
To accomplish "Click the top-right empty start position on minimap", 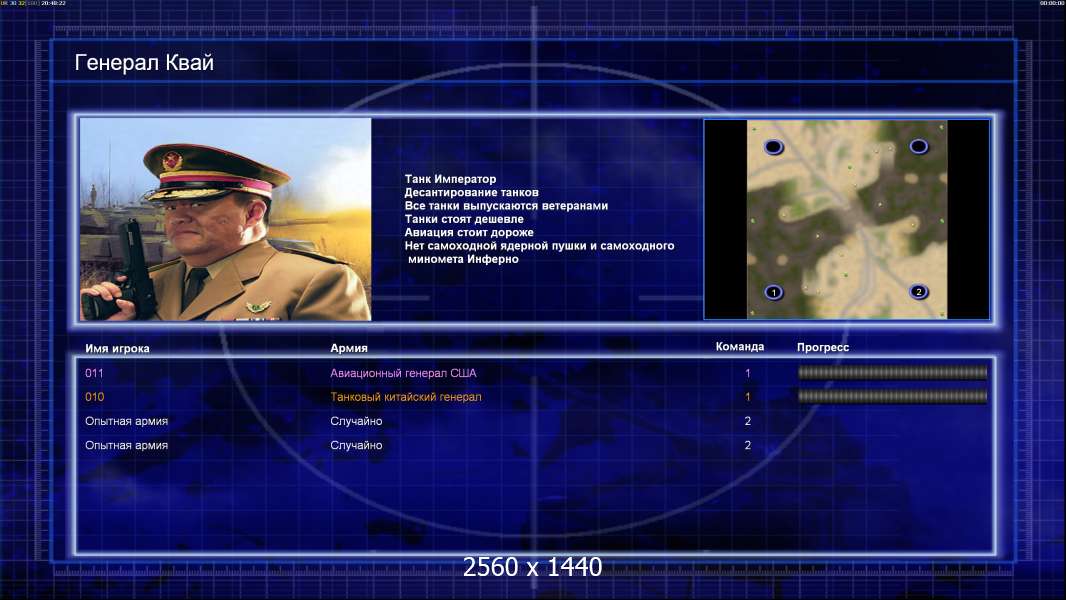I will 918,146.
